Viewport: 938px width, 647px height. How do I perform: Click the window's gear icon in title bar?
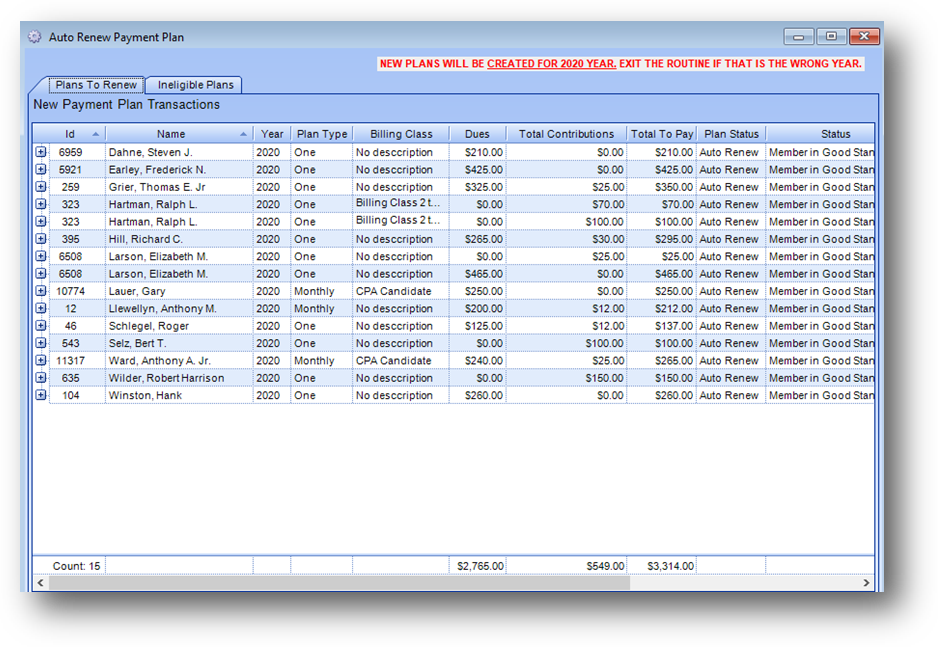point(35,36)
